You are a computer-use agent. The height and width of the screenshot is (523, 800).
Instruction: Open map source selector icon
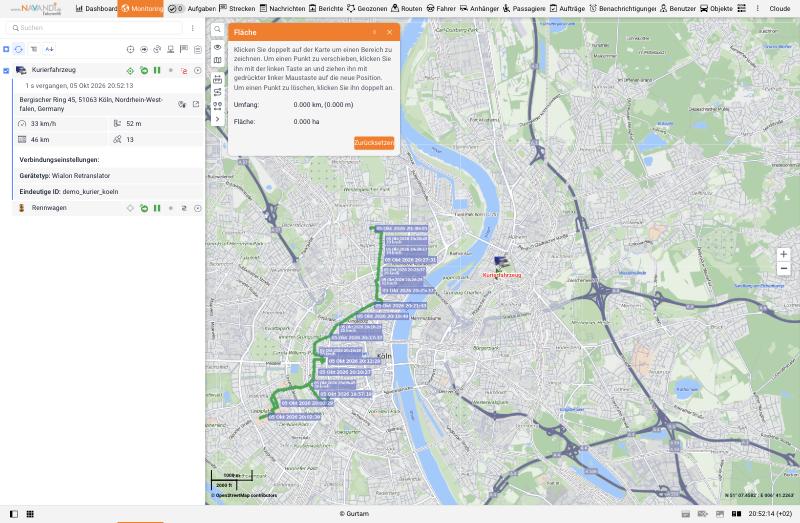217,60
